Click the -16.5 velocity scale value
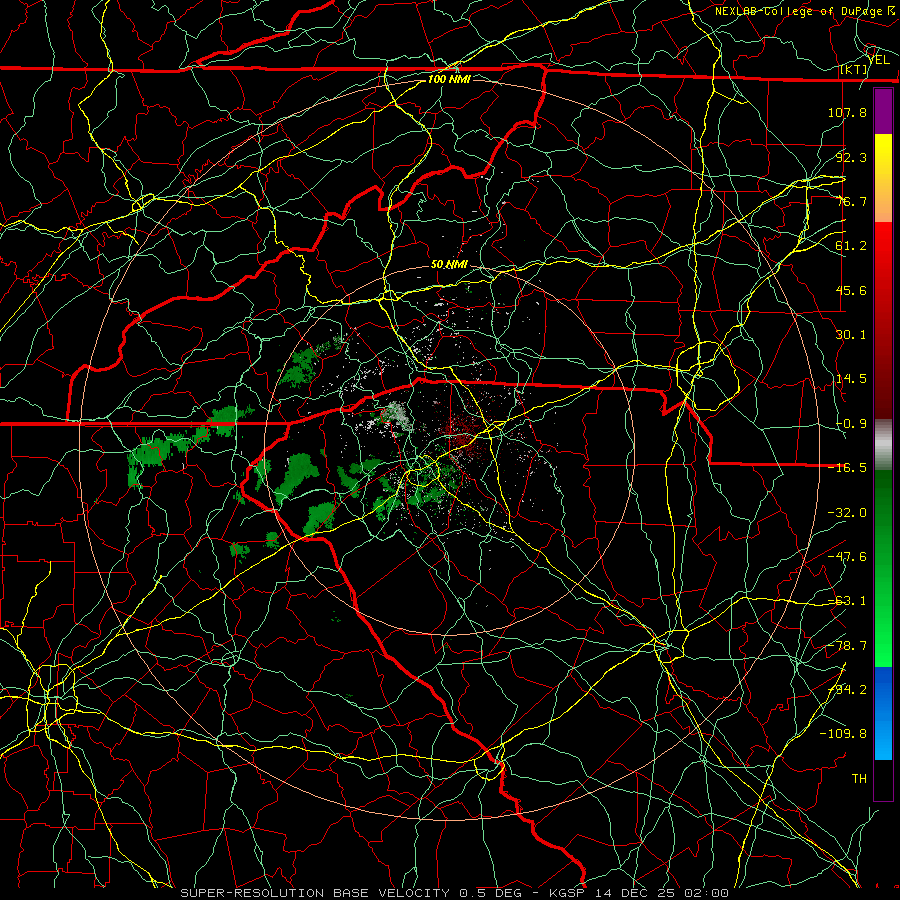The image size is (900, 900). click(847, 468)
